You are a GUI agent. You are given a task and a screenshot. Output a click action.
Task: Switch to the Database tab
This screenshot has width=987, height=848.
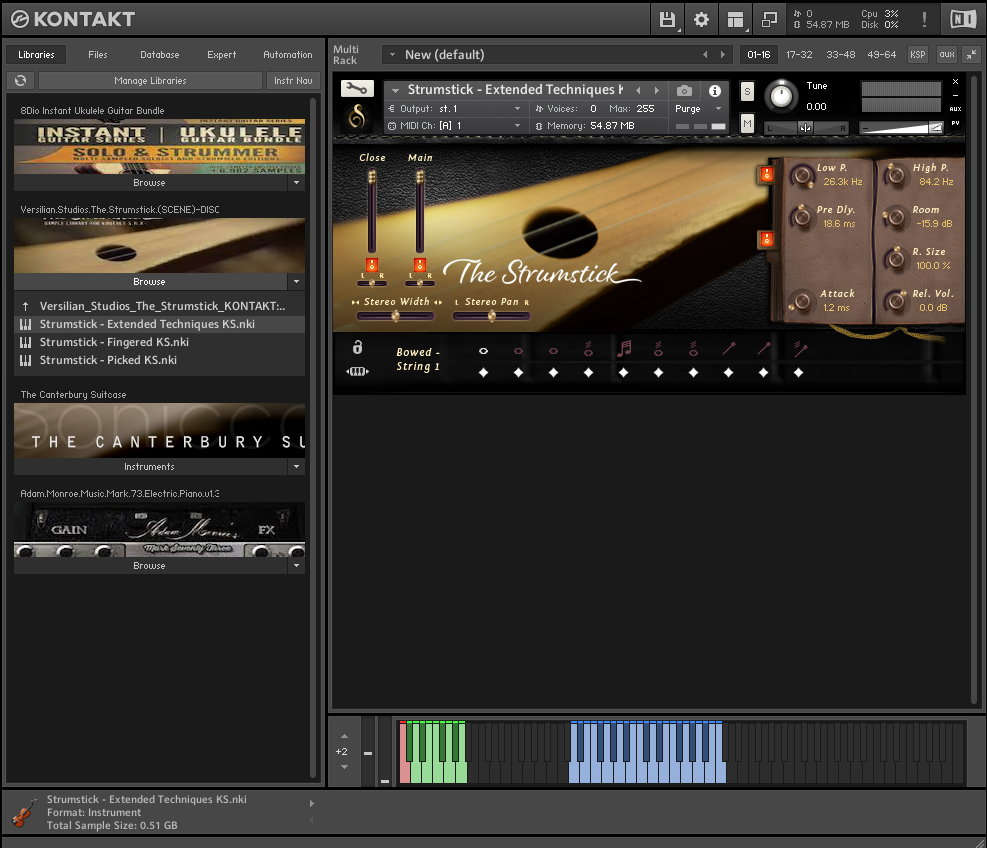(160, 55)
